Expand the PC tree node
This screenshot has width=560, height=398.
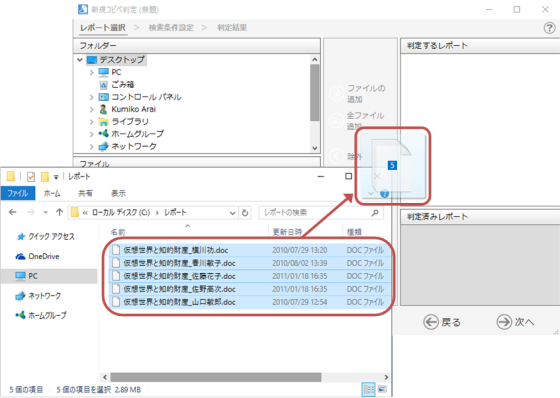pyautogui.click(x=91, y=73)
